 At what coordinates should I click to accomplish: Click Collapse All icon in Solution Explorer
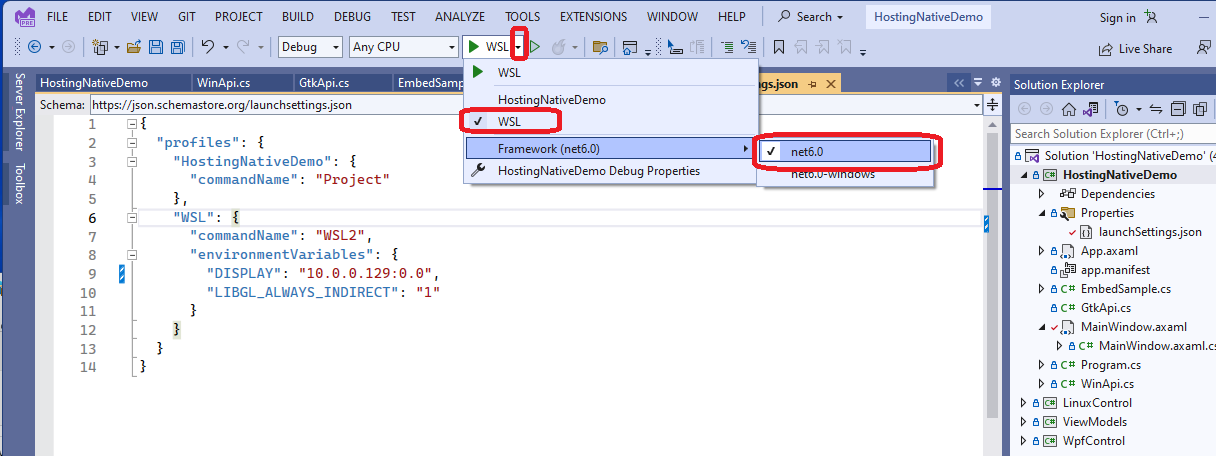(1178, 109)
